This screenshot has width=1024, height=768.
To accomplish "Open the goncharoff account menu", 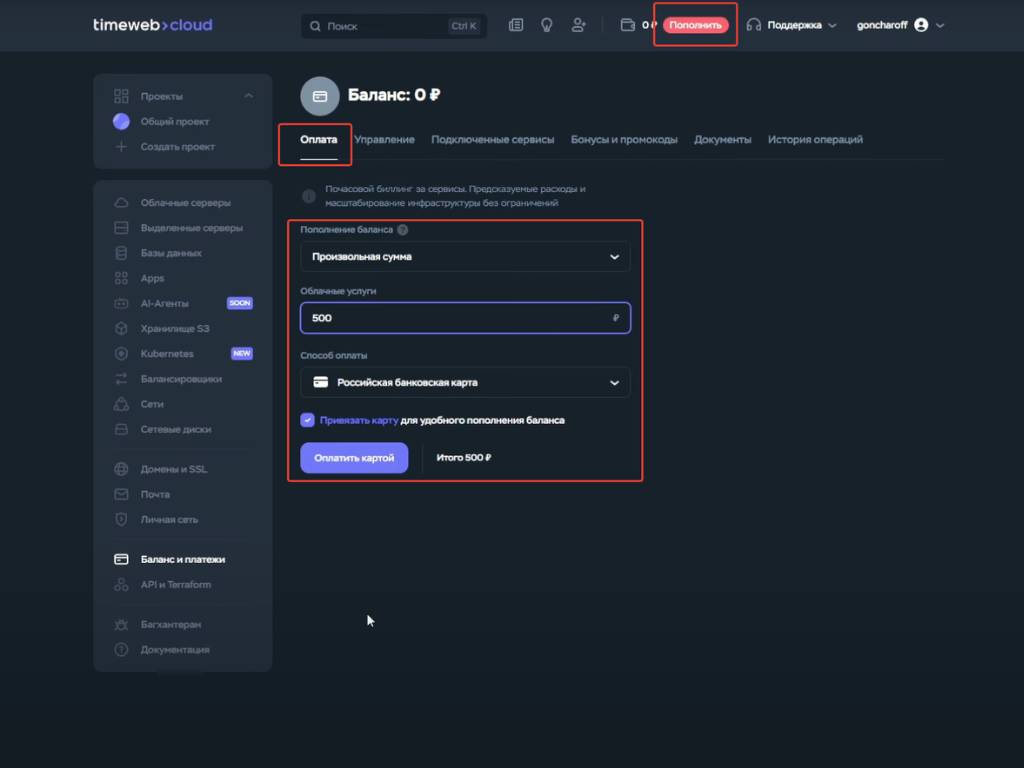I will click(x=901, y=25).
